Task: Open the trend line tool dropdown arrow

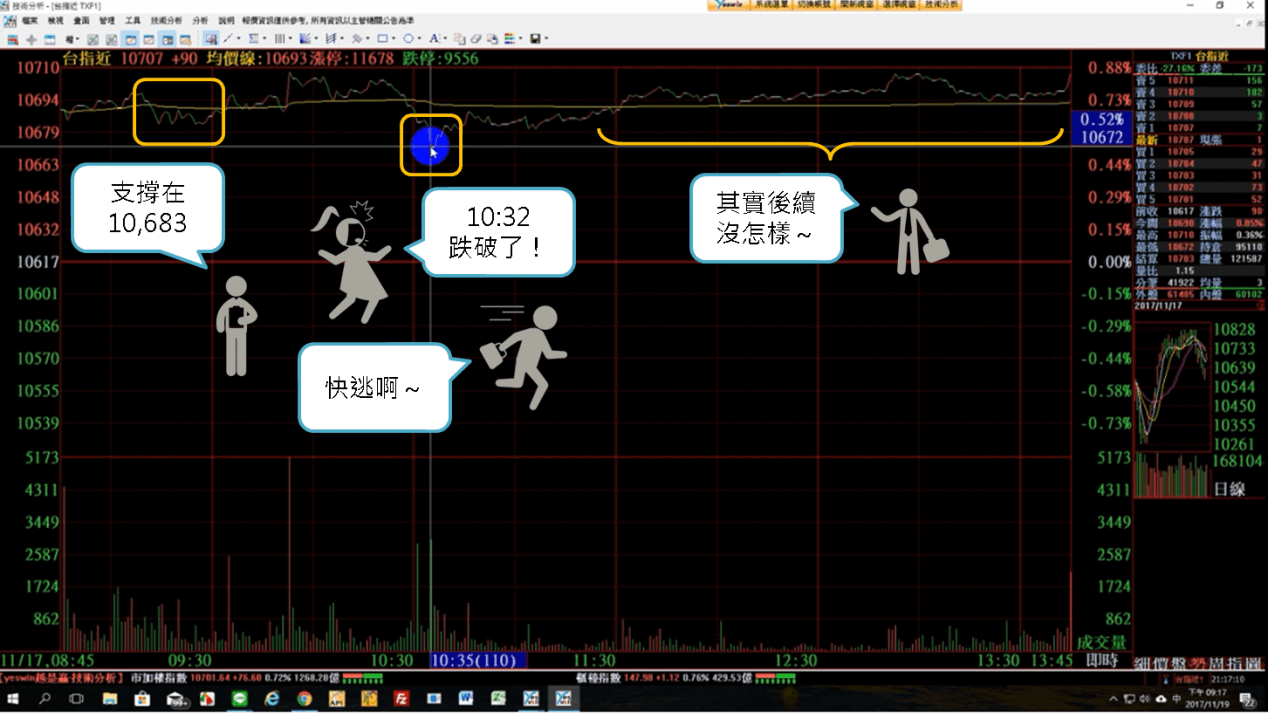Action: pyautogui.click(x=238, y=39)
